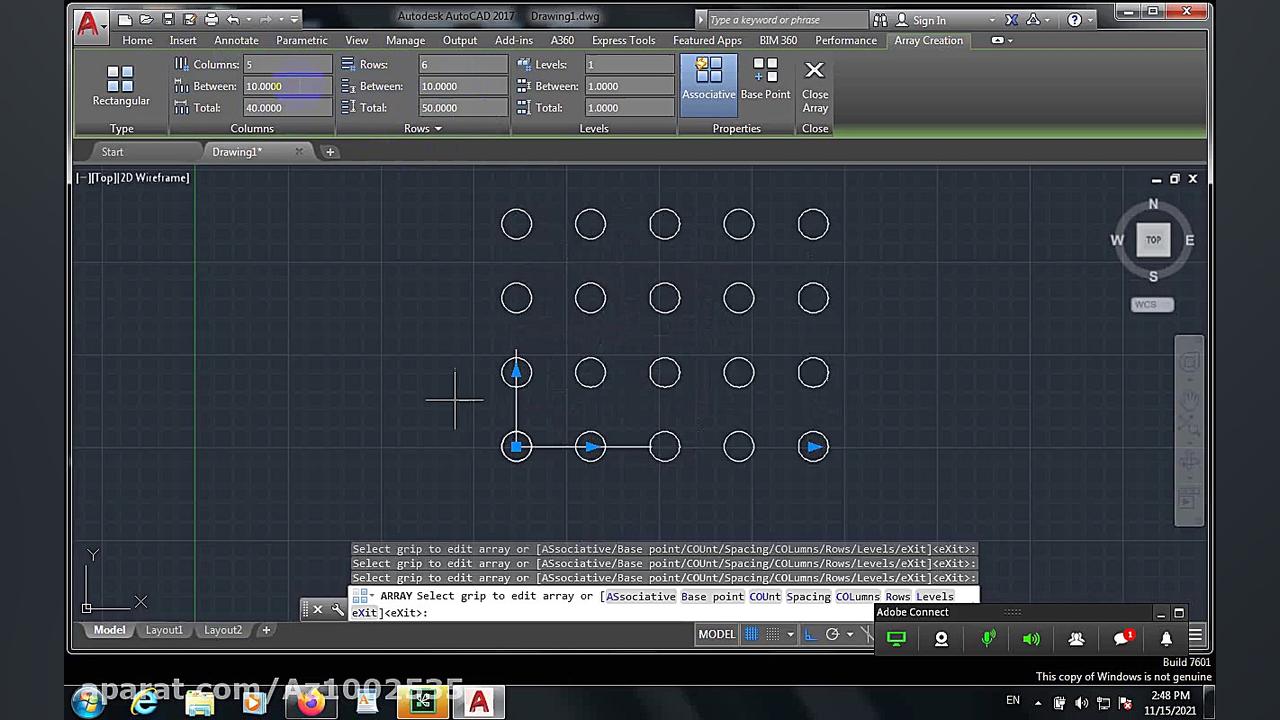Open the Adobe Connect chat notification icon
This screenshot has height=720, width=1280.
click(1123, 638)
